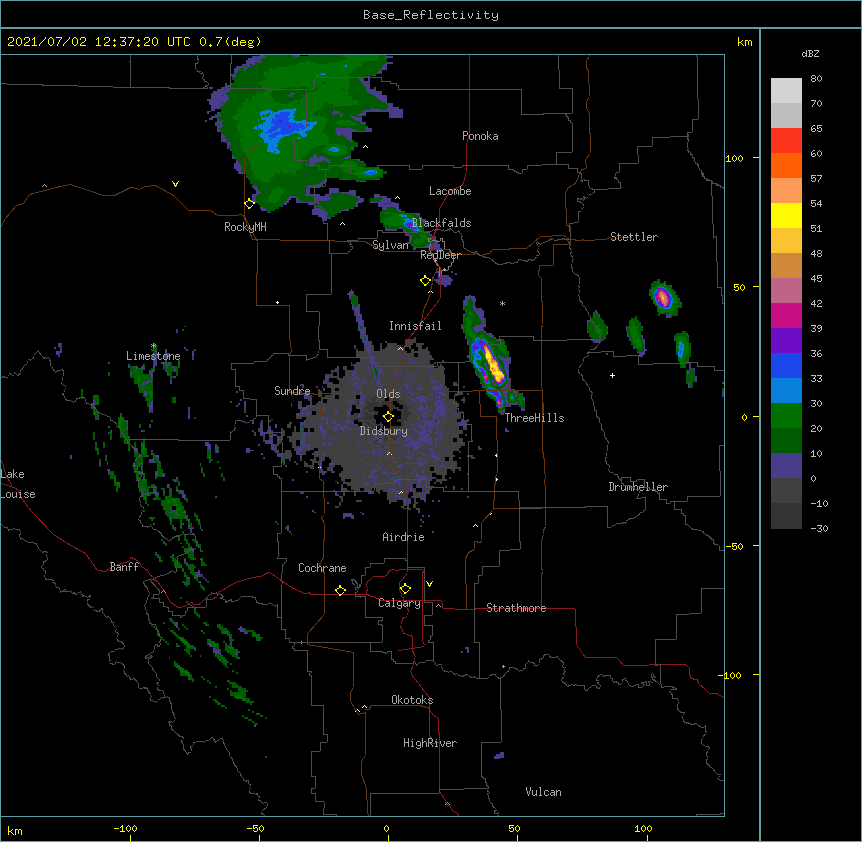The image size is (862, 842).
Task: Click the Sylvan label
Action: pyautogui.click(x=390, y=245)
